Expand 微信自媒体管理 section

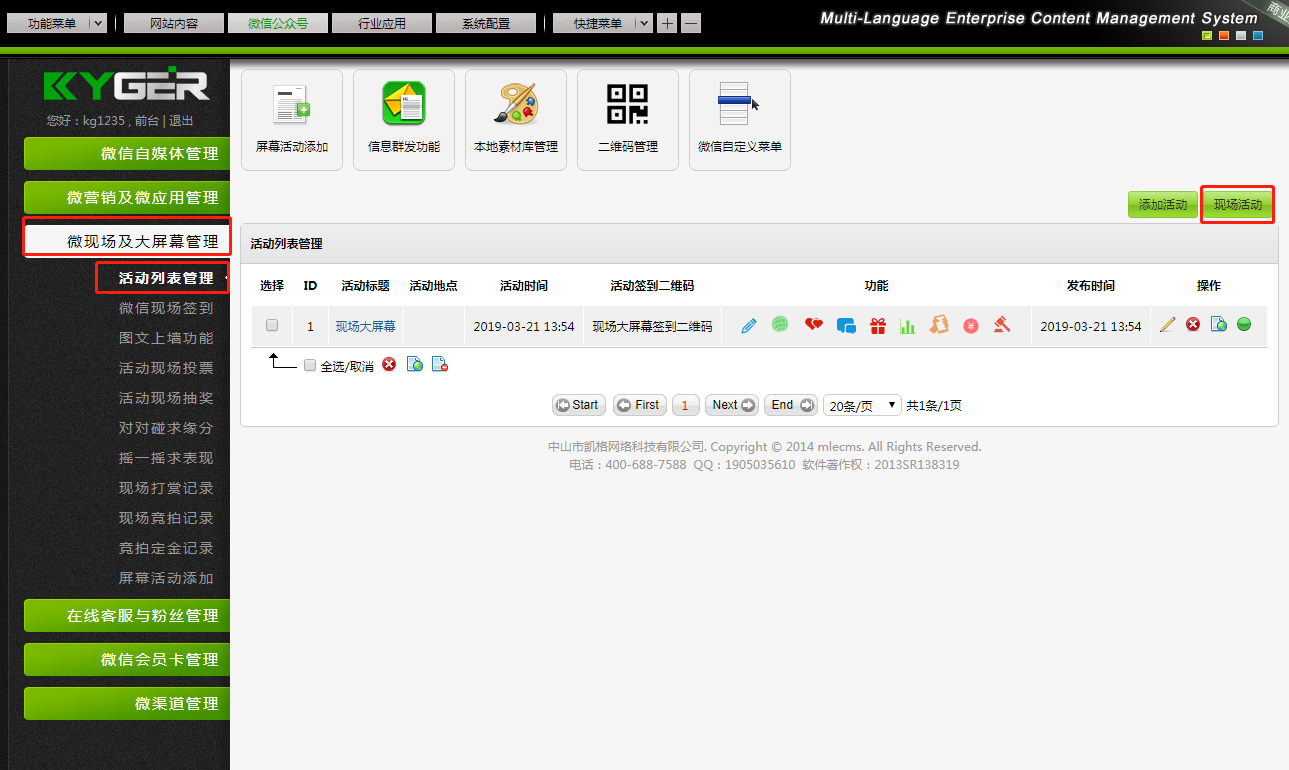[127, 154]
